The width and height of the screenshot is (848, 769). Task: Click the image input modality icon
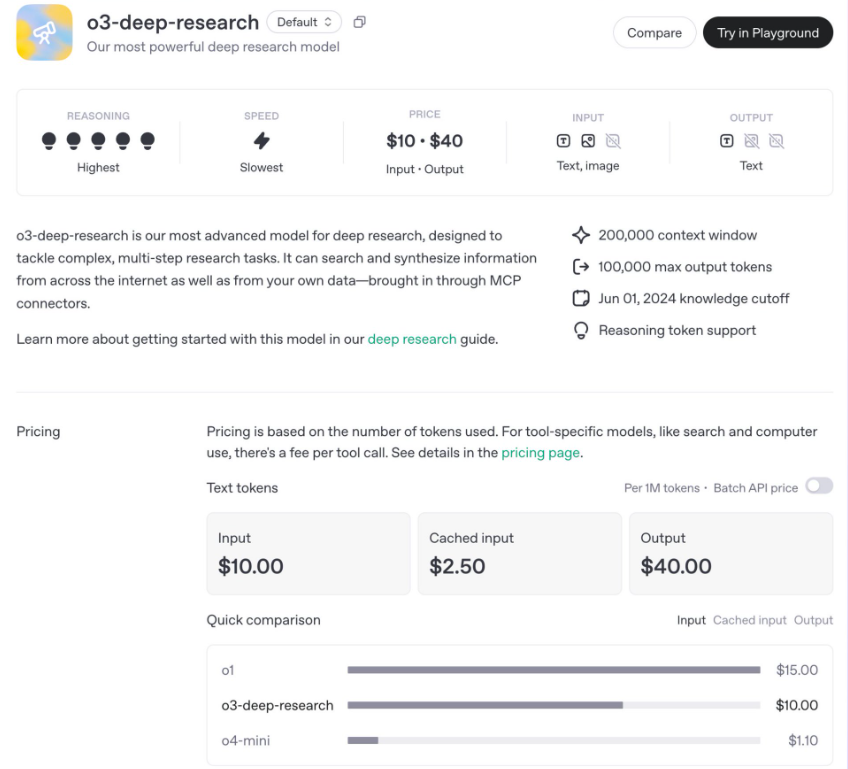tap(588, 142)
